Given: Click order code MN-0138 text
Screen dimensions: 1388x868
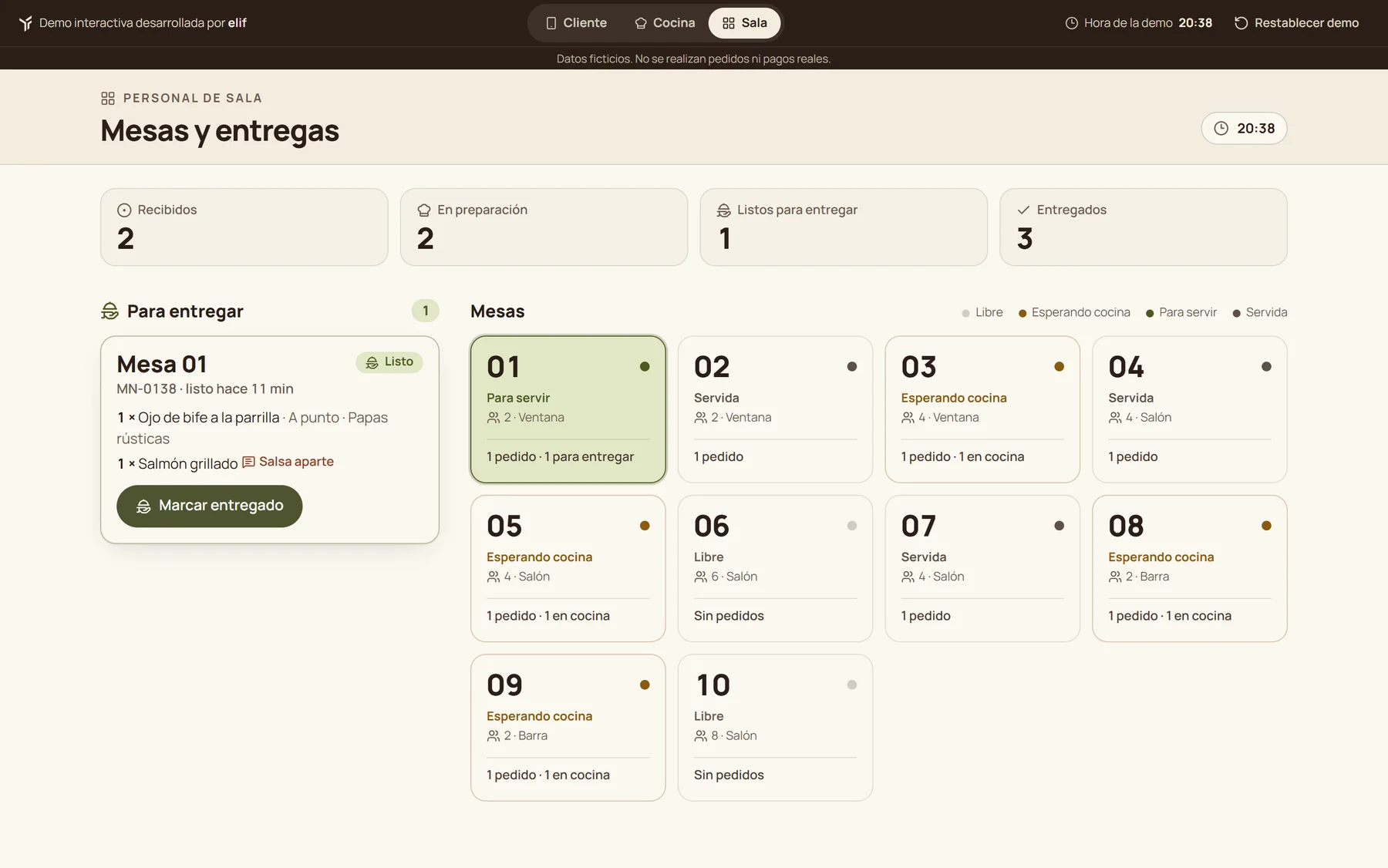Looking at the screenshot, I should [x=147, y=389].
